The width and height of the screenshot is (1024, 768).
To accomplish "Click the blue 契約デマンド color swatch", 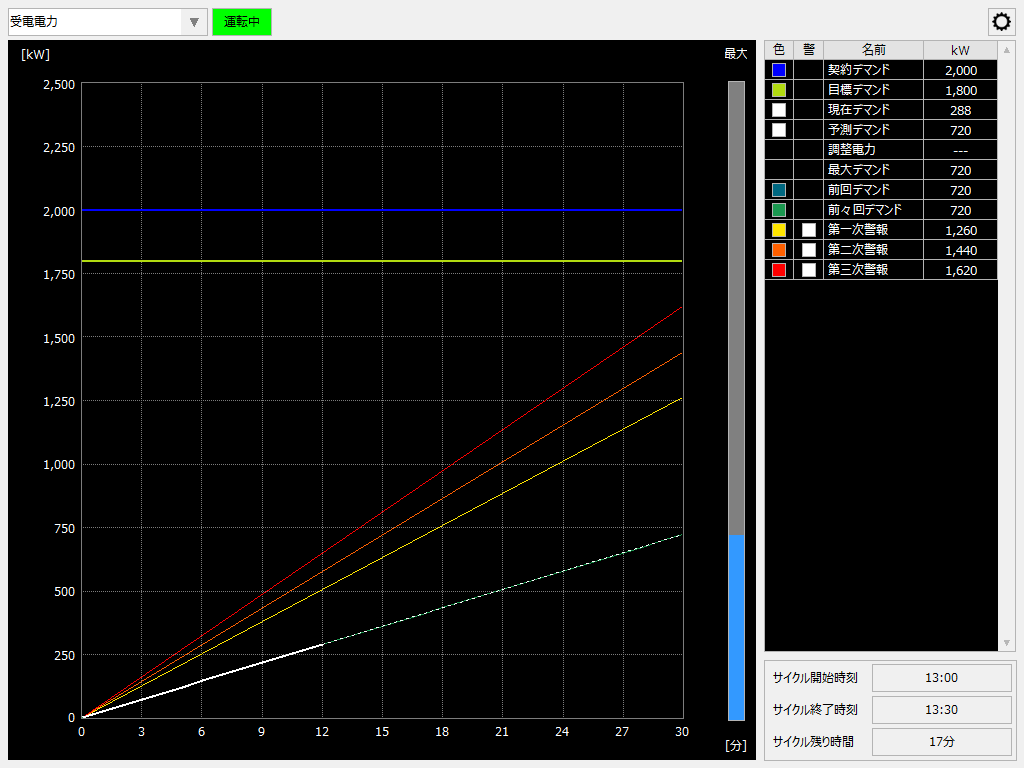I will click(x=778, y=69).
